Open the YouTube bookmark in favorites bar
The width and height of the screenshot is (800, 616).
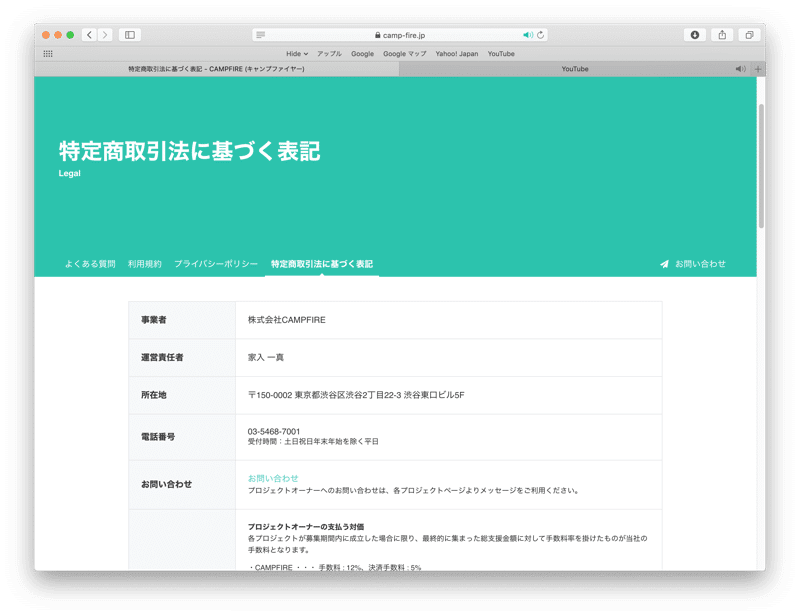pos(501,54)
